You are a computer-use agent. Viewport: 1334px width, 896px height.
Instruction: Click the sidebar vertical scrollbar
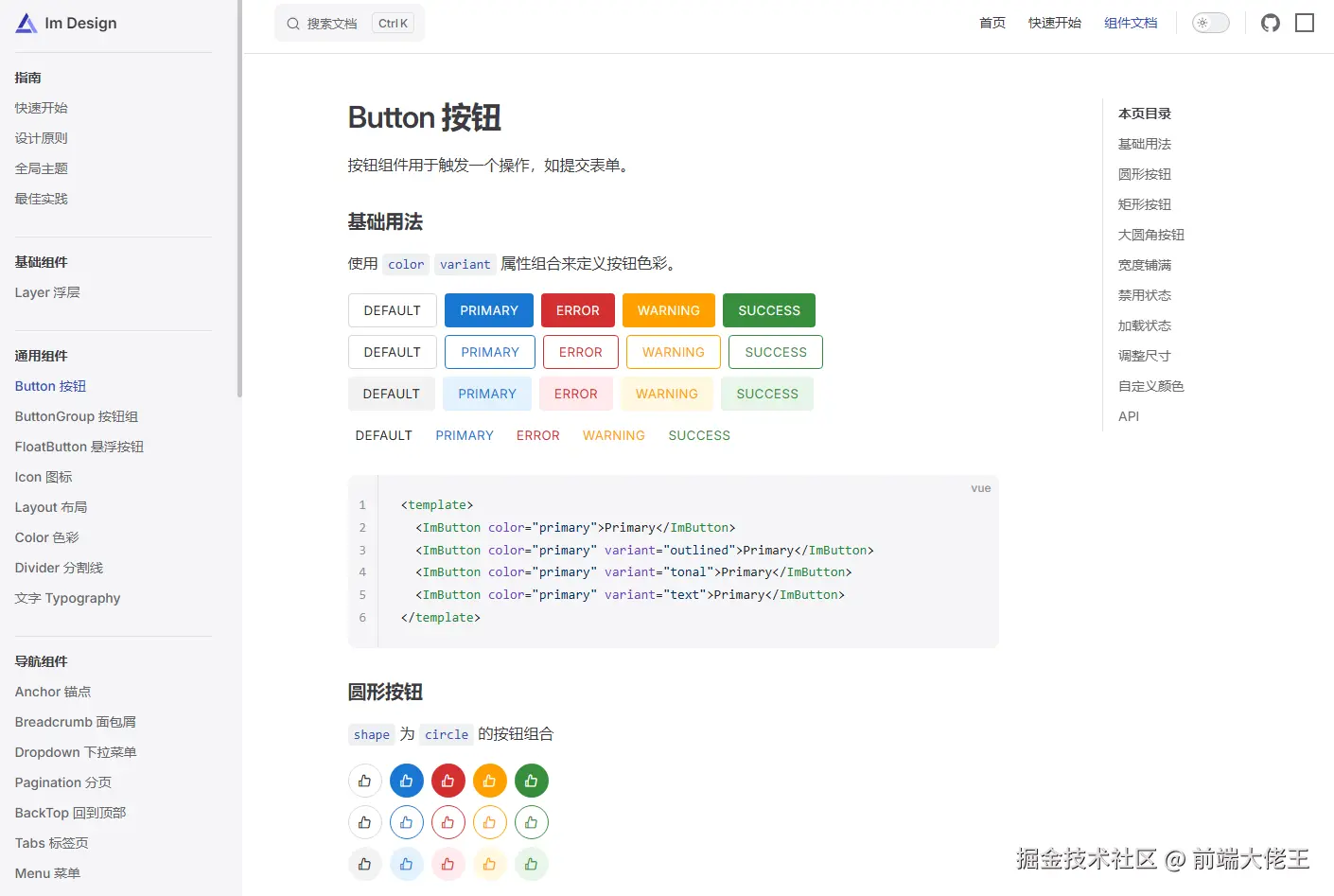pyautogui.click(x=239, y=199)
